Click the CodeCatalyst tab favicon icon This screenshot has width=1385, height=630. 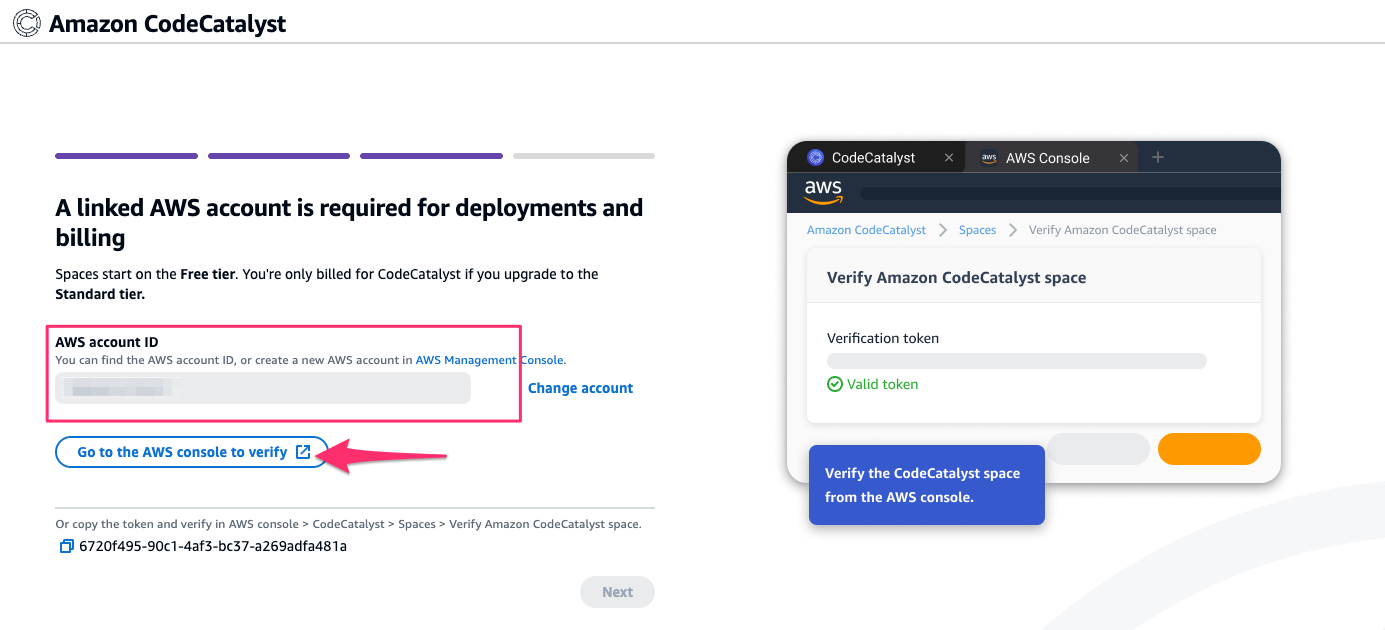pos(815,157)
